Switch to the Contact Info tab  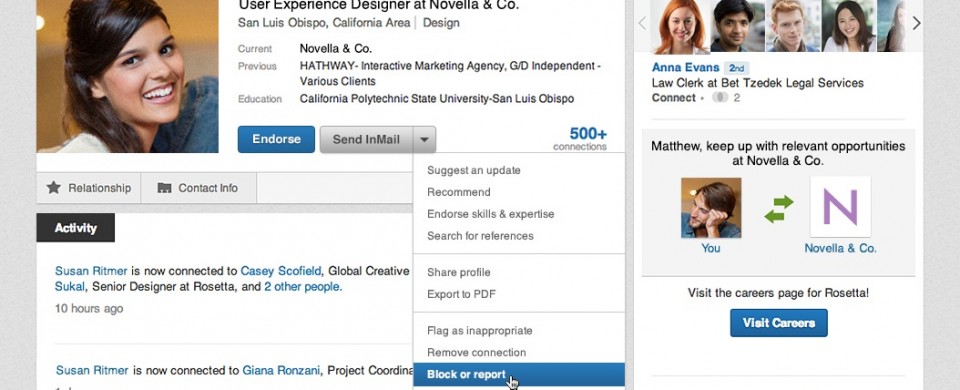pos(198,188)
